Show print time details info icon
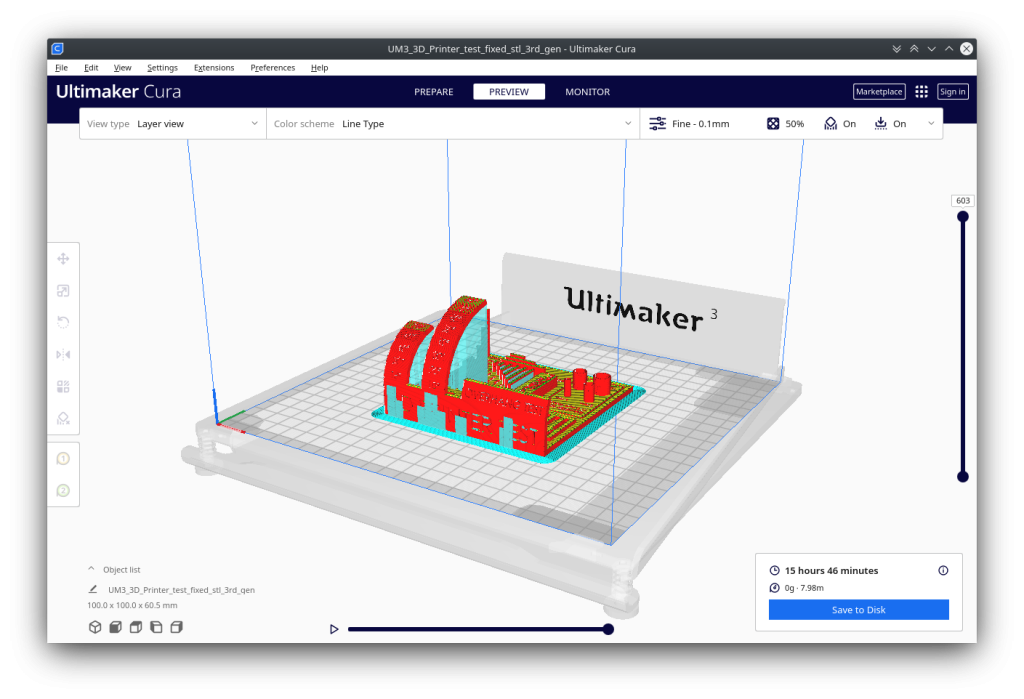The width and height of the screenshot is (1024, 699). coord(944,570)
